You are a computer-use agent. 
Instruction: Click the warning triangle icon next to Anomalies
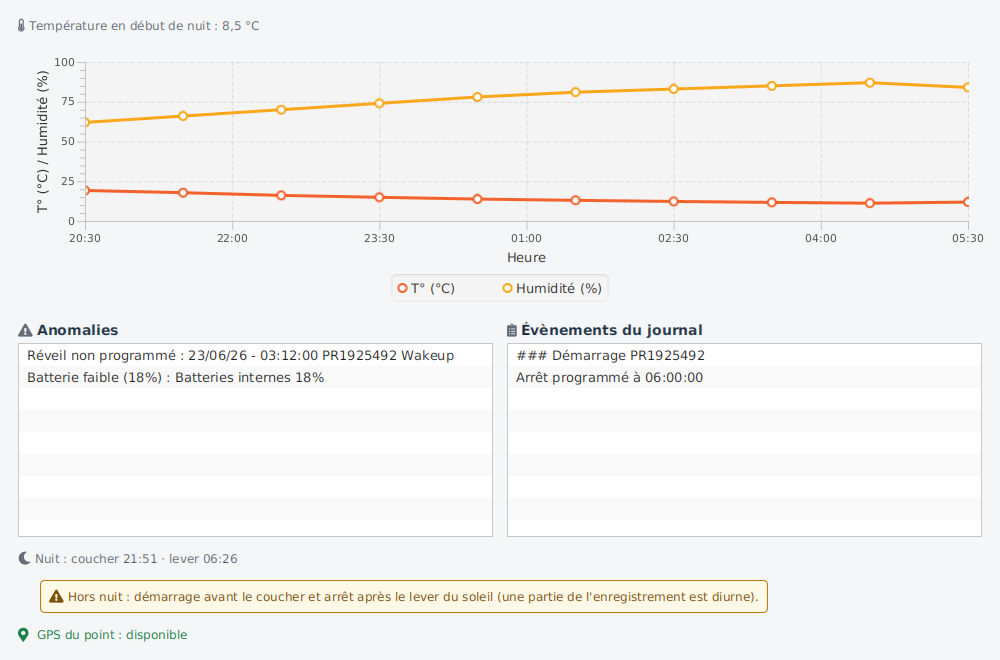coord(25,330)
